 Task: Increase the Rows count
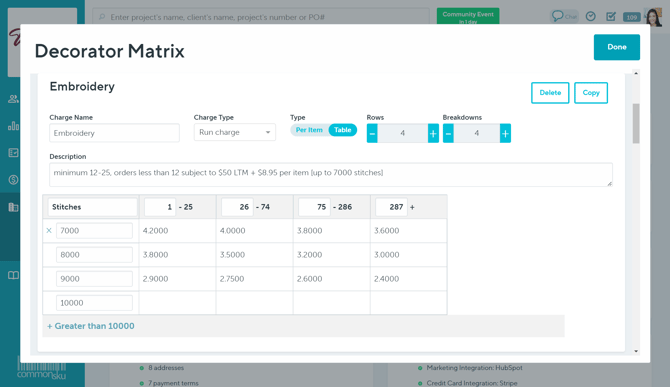coord(433,133)
